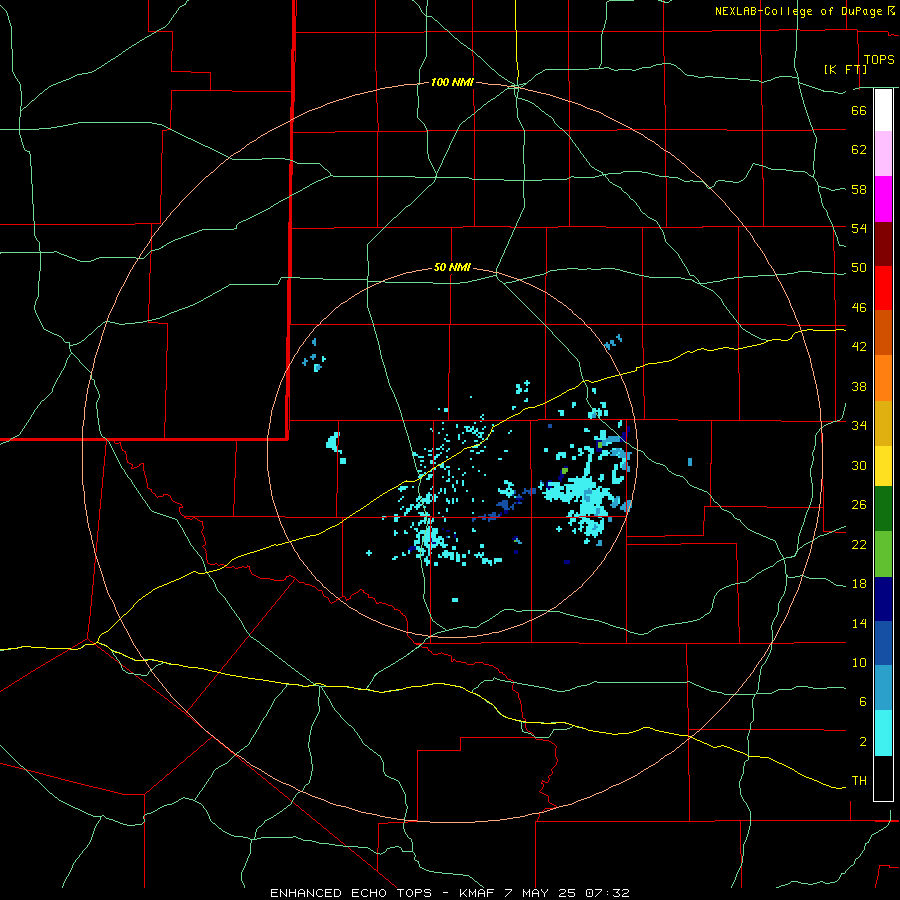Image resolution: width=900 pixels, height=900 pixels.
Task: Select the legend value 2
Action: (x=862, y=742)
